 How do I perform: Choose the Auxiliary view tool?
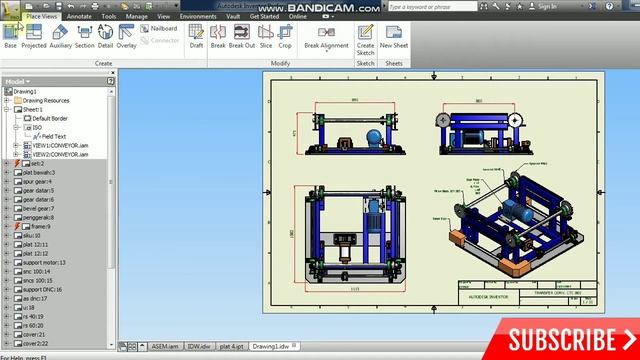click(x=60, y=37)
